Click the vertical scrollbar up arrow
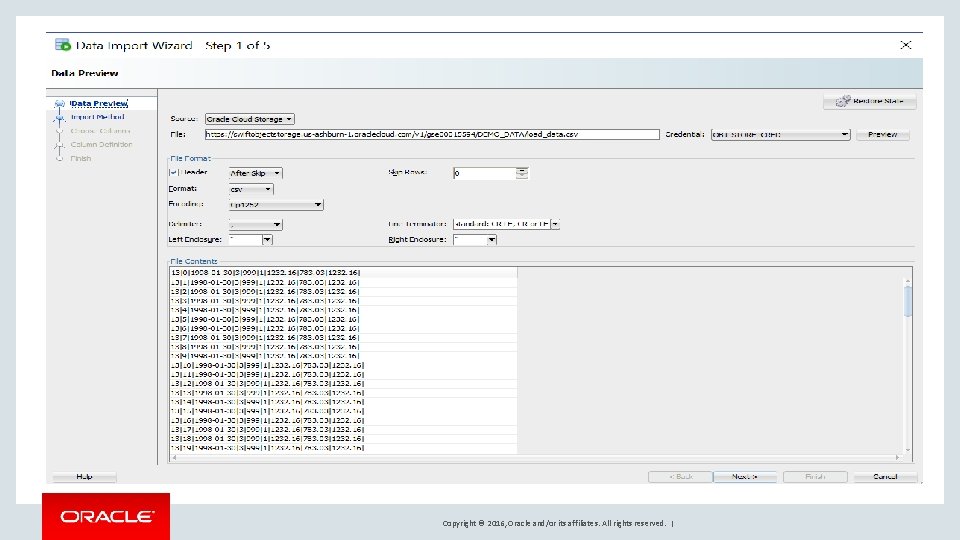960x540 pixels. (x=907, y=281)
